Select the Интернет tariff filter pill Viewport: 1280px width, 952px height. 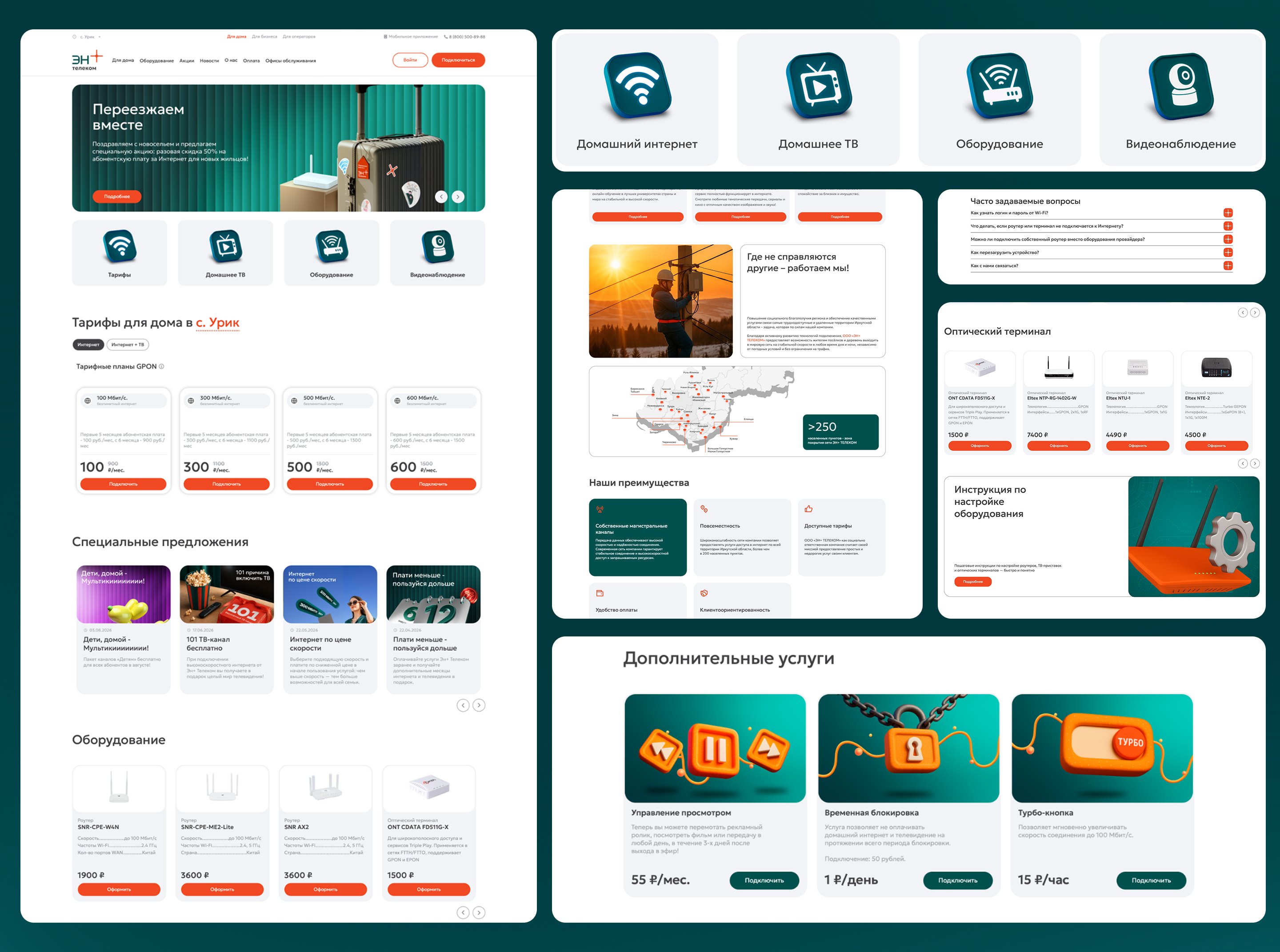(x=88, y=344)
